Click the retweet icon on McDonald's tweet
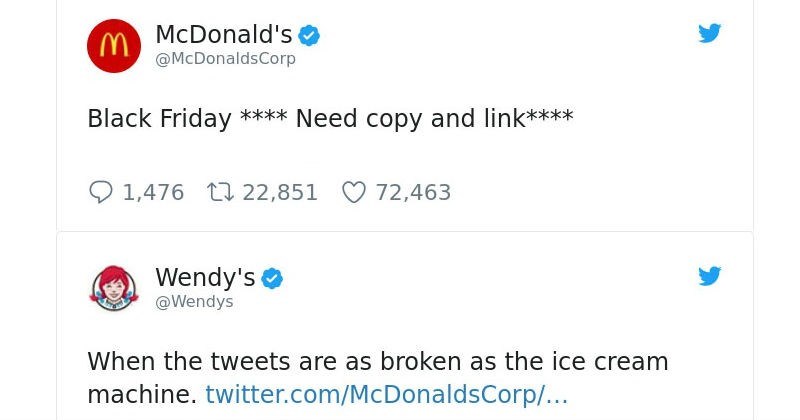 220,192
